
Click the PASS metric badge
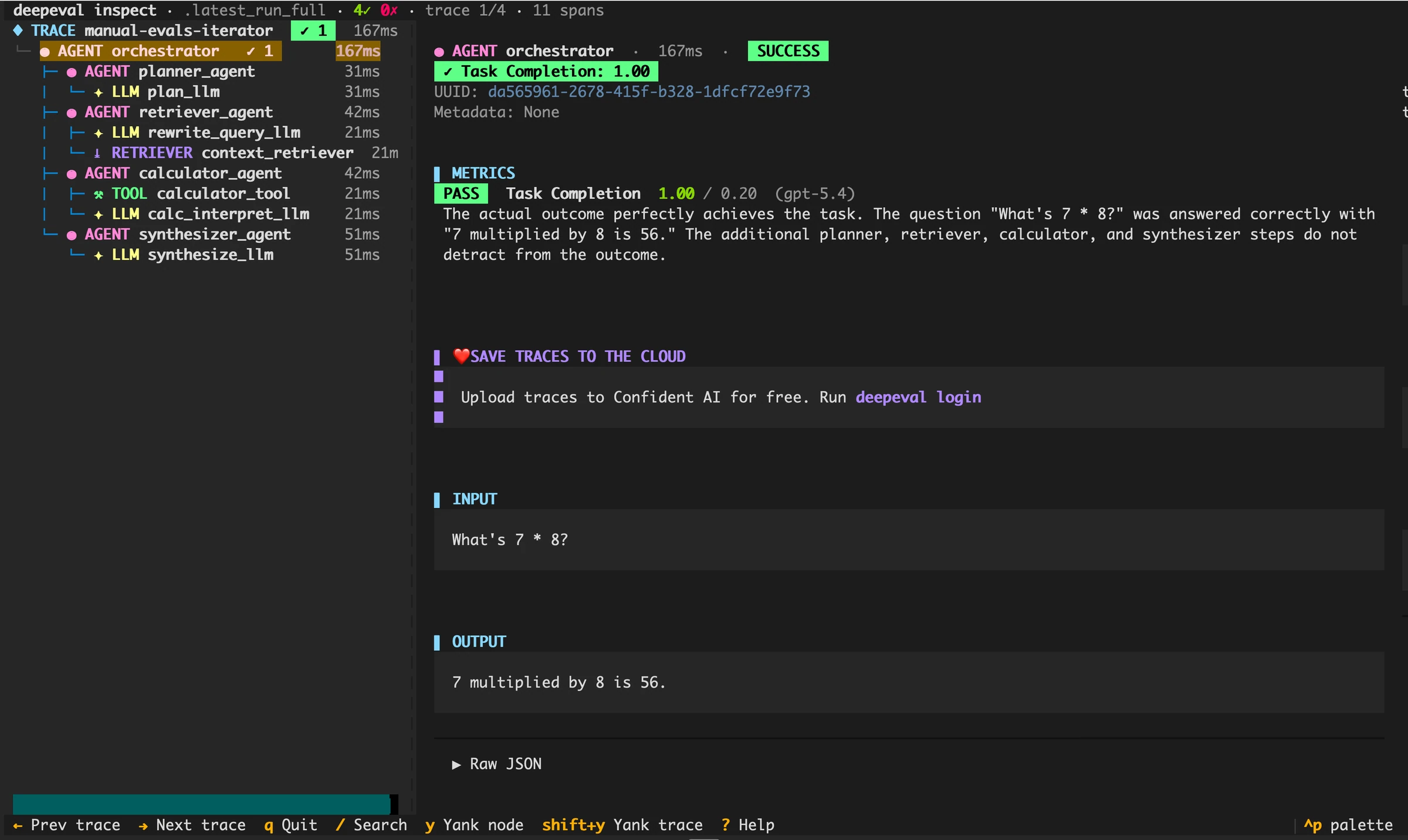pos(461,194)
